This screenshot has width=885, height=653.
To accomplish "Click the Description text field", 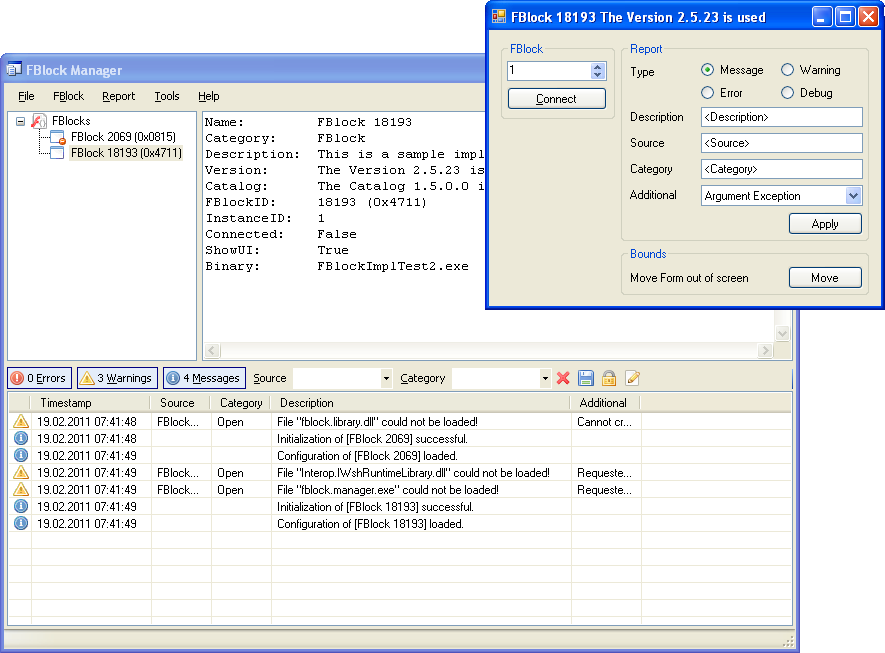I will pyautogui.click(x=782, y=117).
